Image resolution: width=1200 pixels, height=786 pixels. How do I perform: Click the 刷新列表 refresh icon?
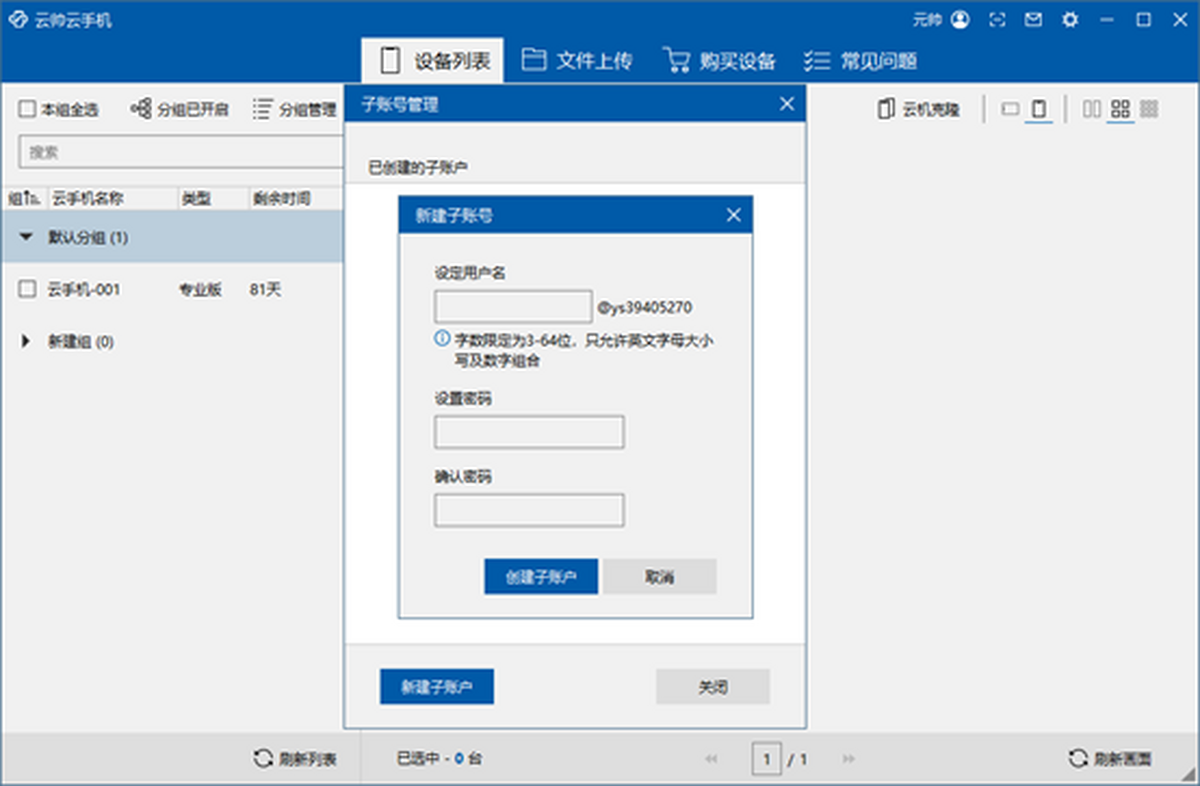(262, 758)
